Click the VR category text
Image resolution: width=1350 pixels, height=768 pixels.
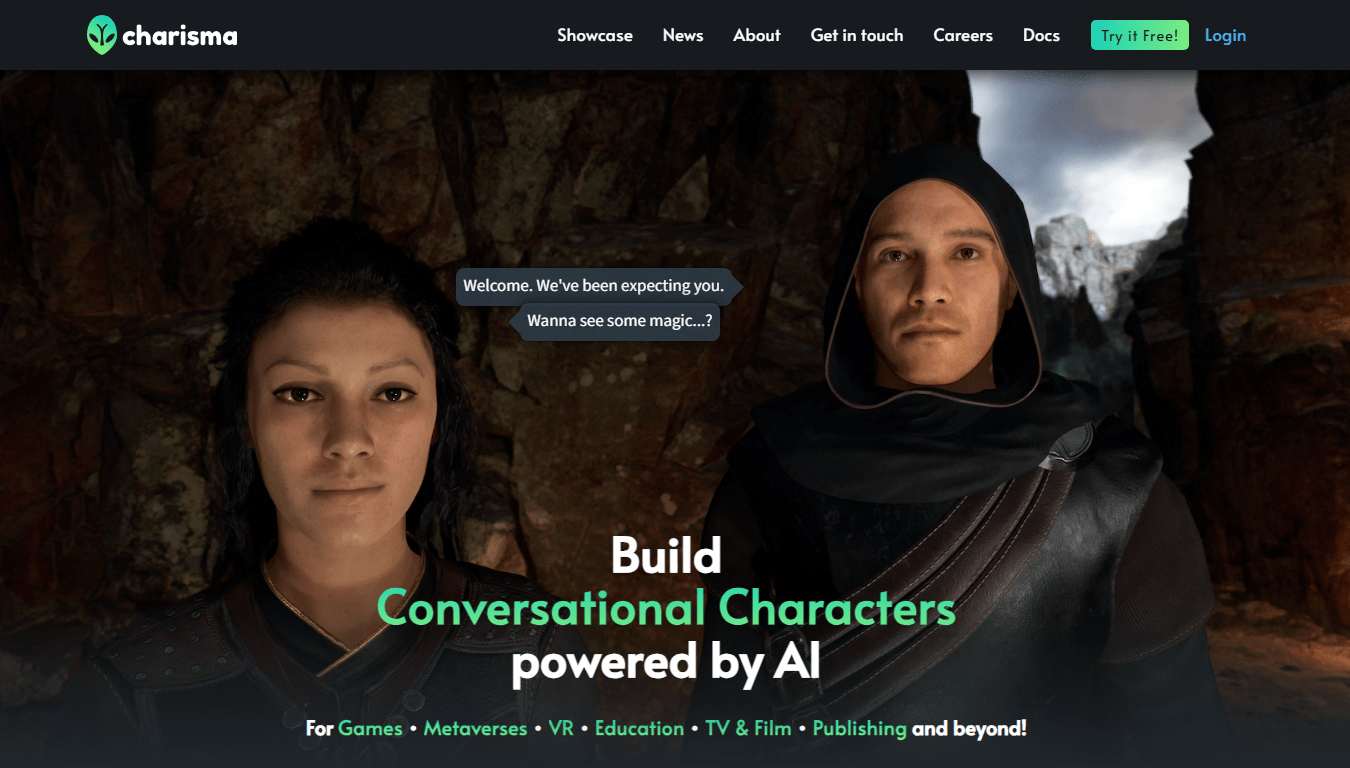click(x=561, y=728)
